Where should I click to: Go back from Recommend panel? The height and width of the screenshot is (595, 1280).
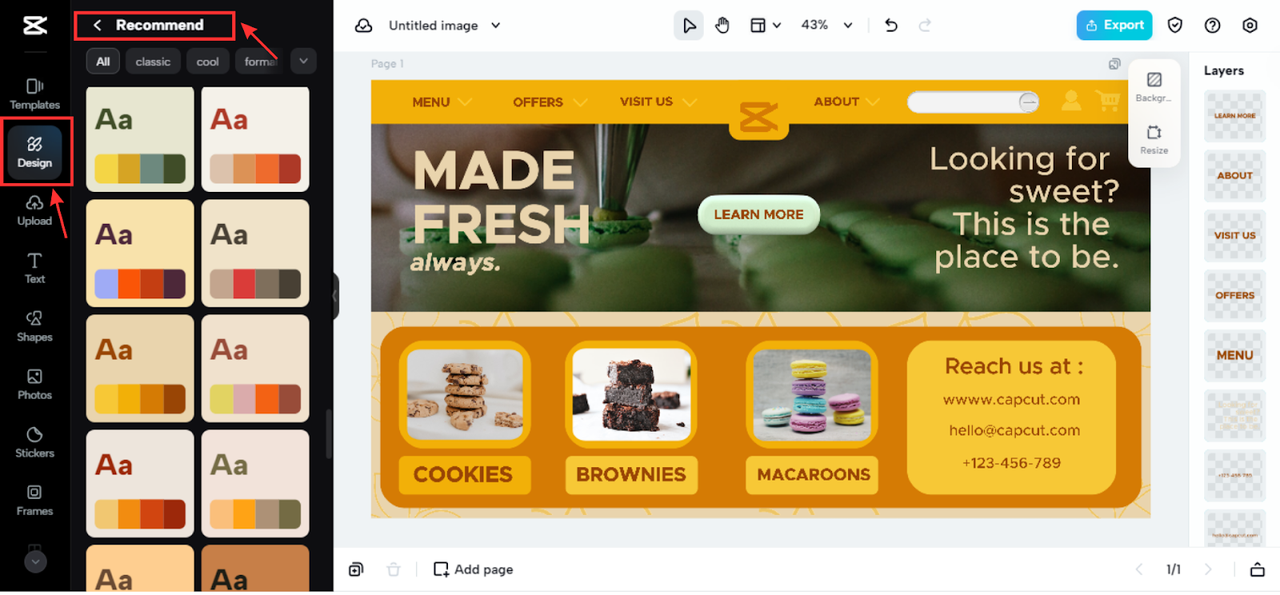(x=97, y=25)
